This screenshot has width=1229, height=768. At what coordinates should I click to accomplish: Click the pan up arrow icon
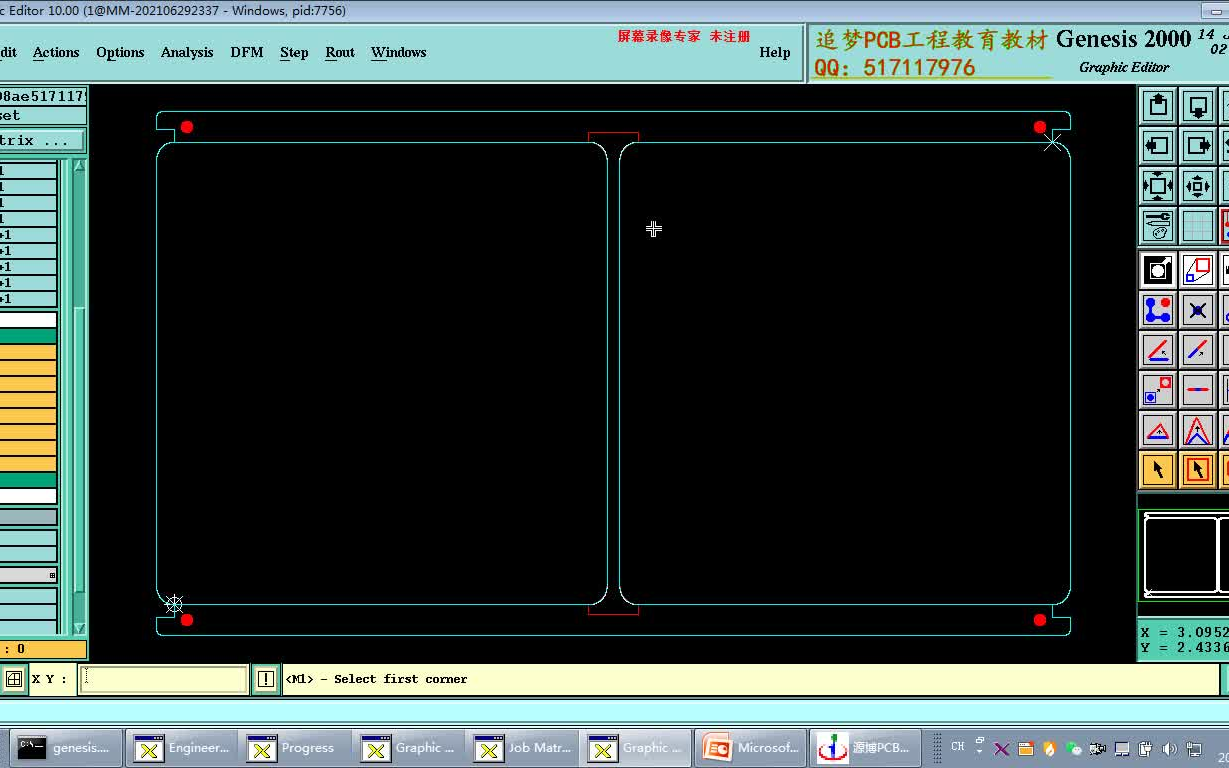point(1157,106)
